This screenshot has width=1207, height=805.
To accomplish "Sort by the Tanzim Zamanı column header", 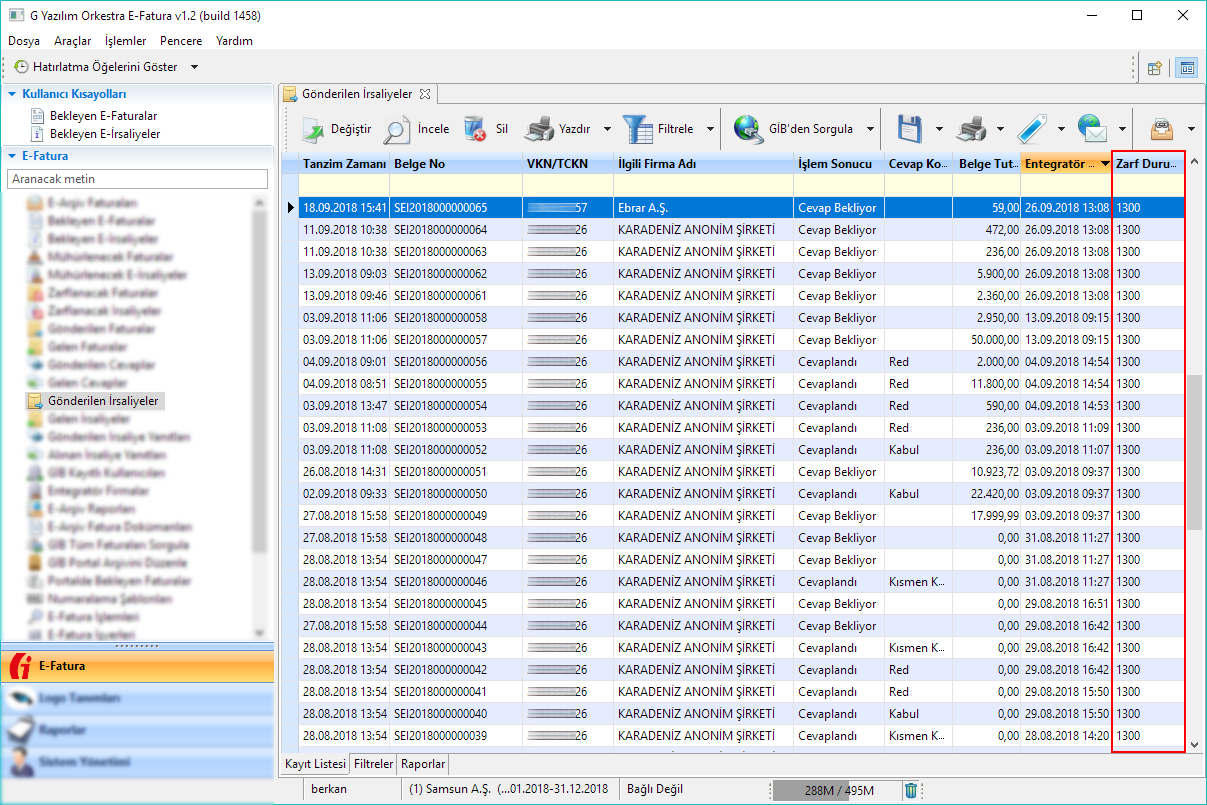I will [344, 163].
